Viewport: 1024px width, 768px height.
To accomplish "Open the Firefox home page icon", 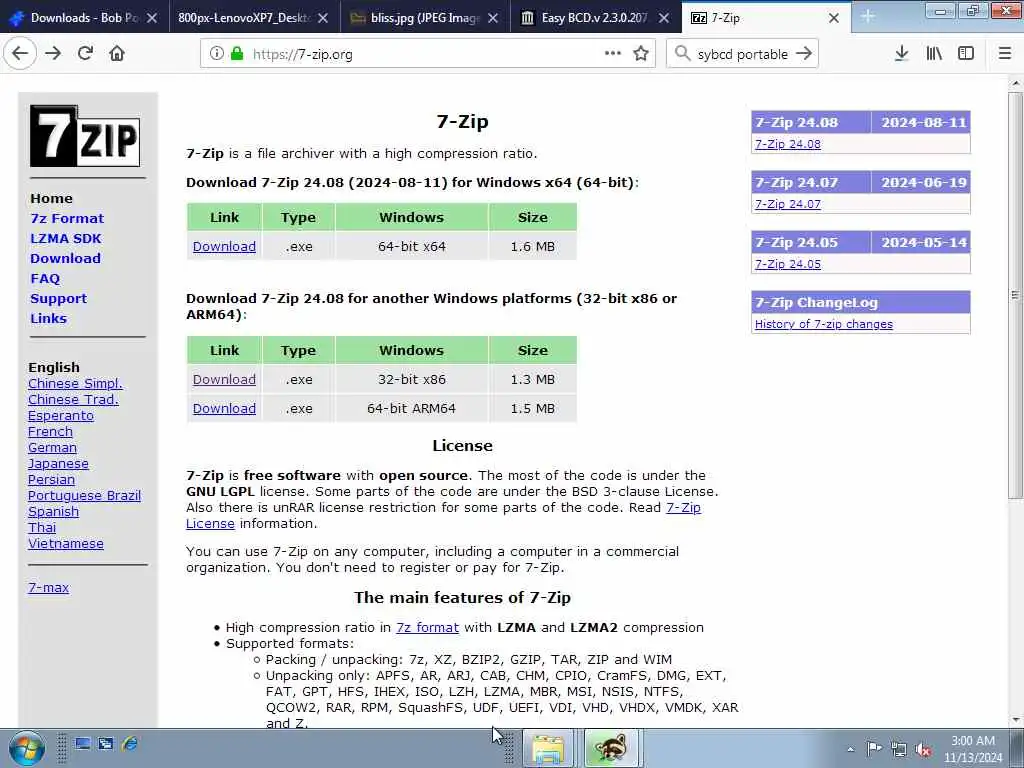I will pyautogui.click(x=117, y=54).
